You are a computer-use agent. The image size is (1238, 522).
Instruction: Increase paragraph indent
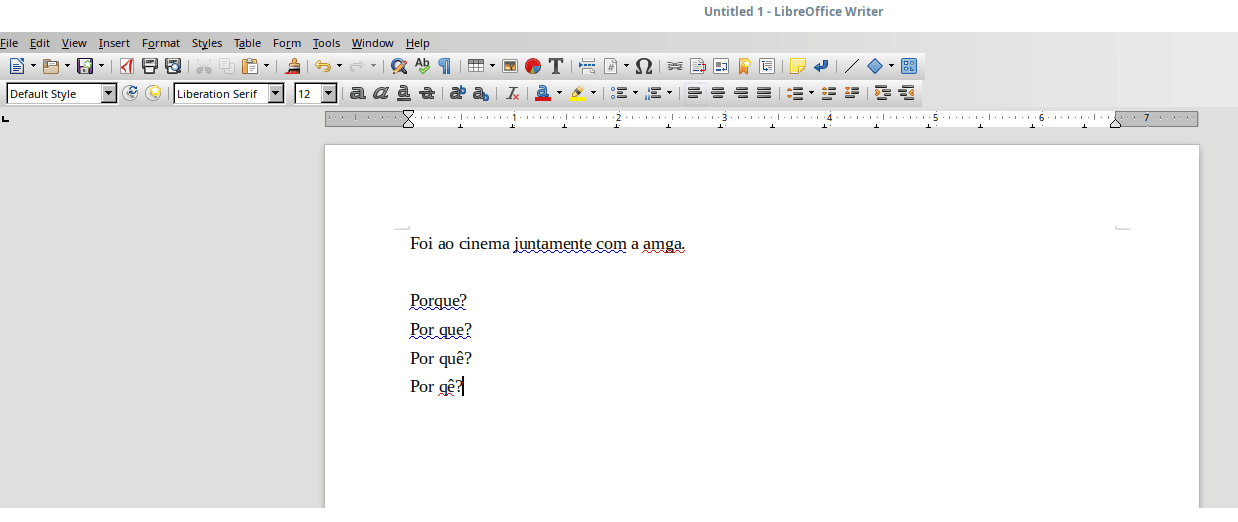pyautogui.click(x=883, y=93)
